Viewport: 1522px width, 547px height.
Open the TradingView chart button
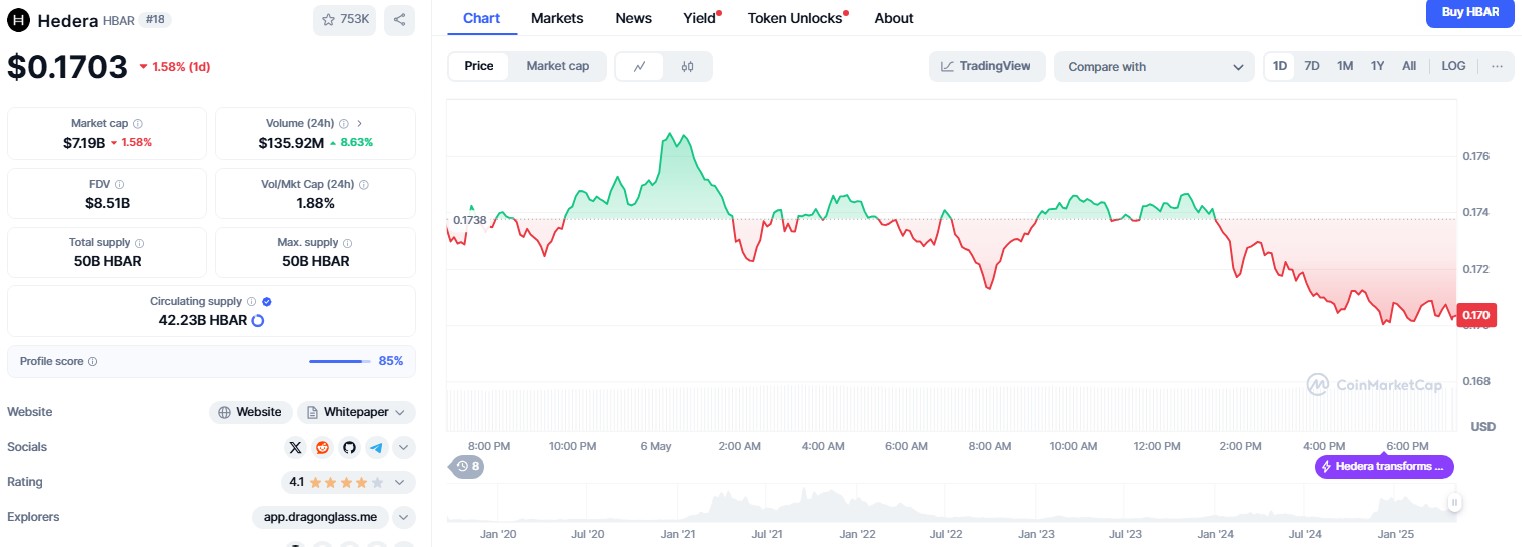coord(987,66)
